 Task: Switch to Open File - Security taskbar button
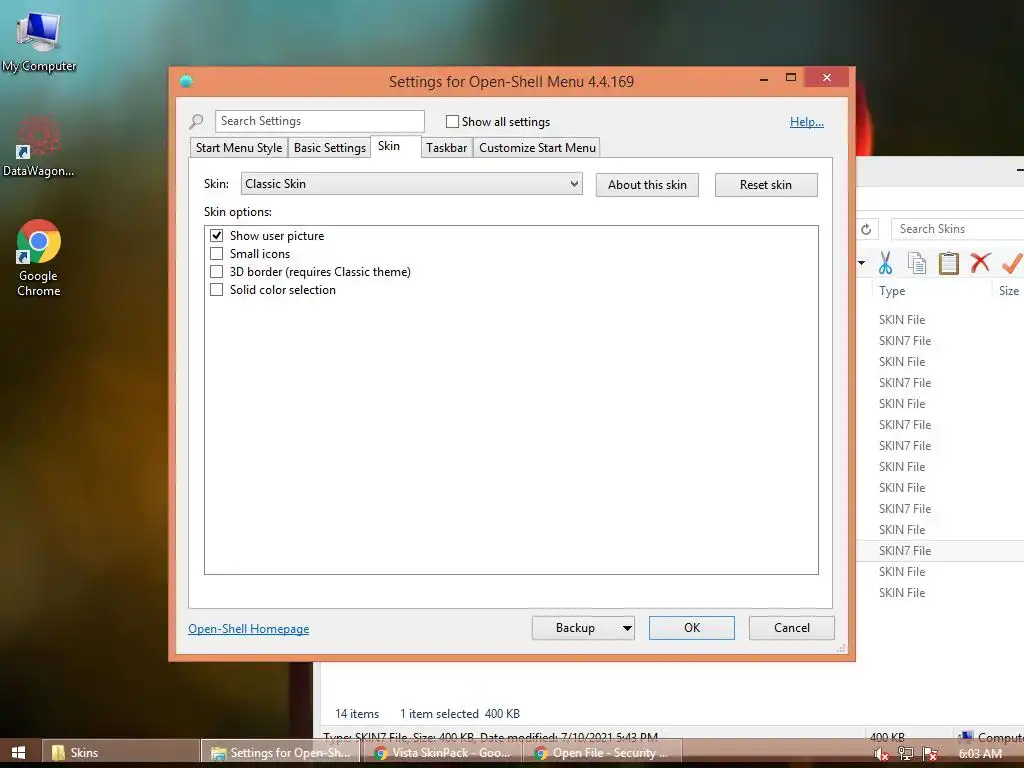(x=603, y=752)
